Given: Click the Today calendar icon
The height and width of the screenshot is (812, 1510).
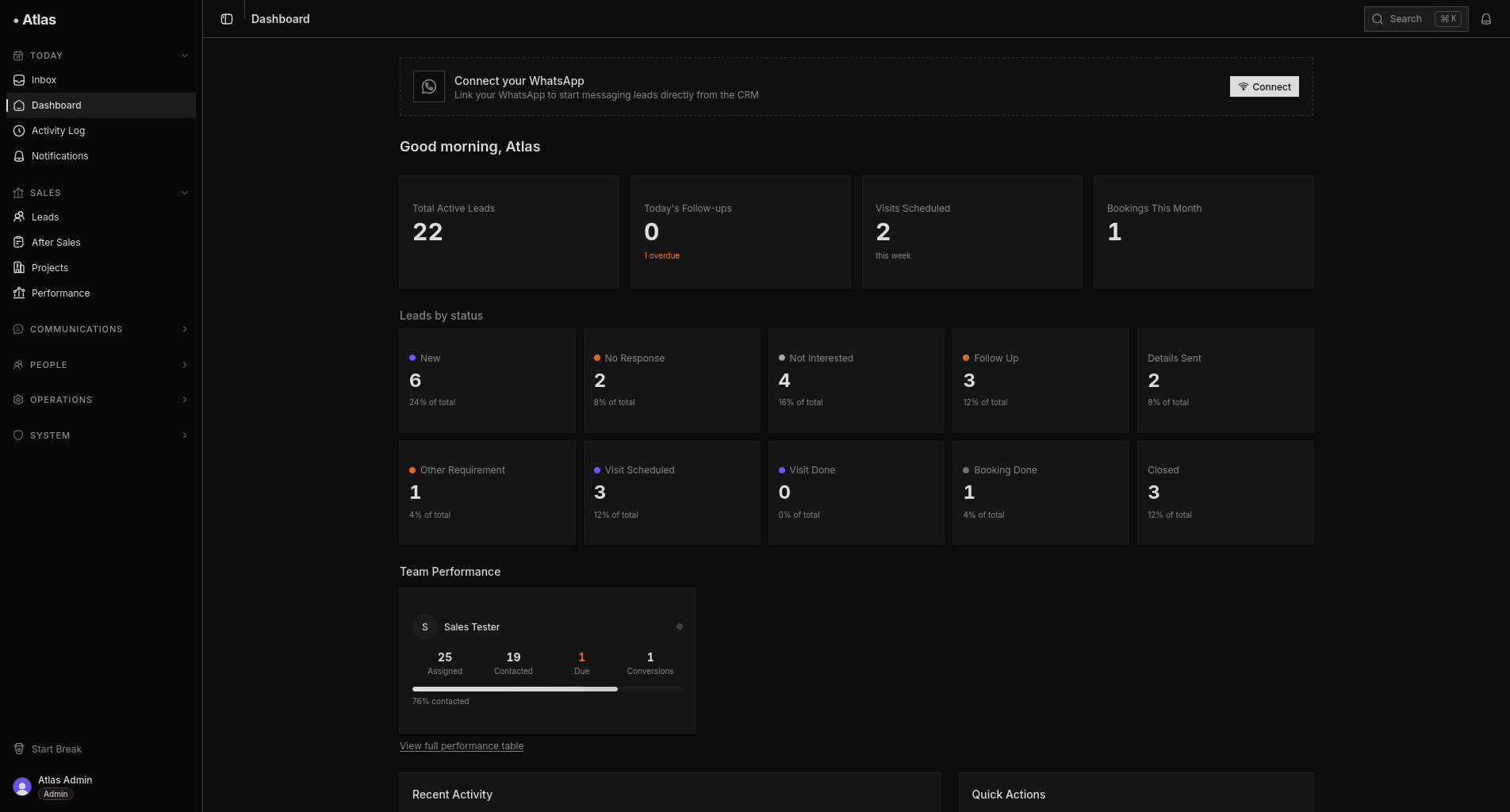Looking at the screenshot, I should (x=18, y=56).
